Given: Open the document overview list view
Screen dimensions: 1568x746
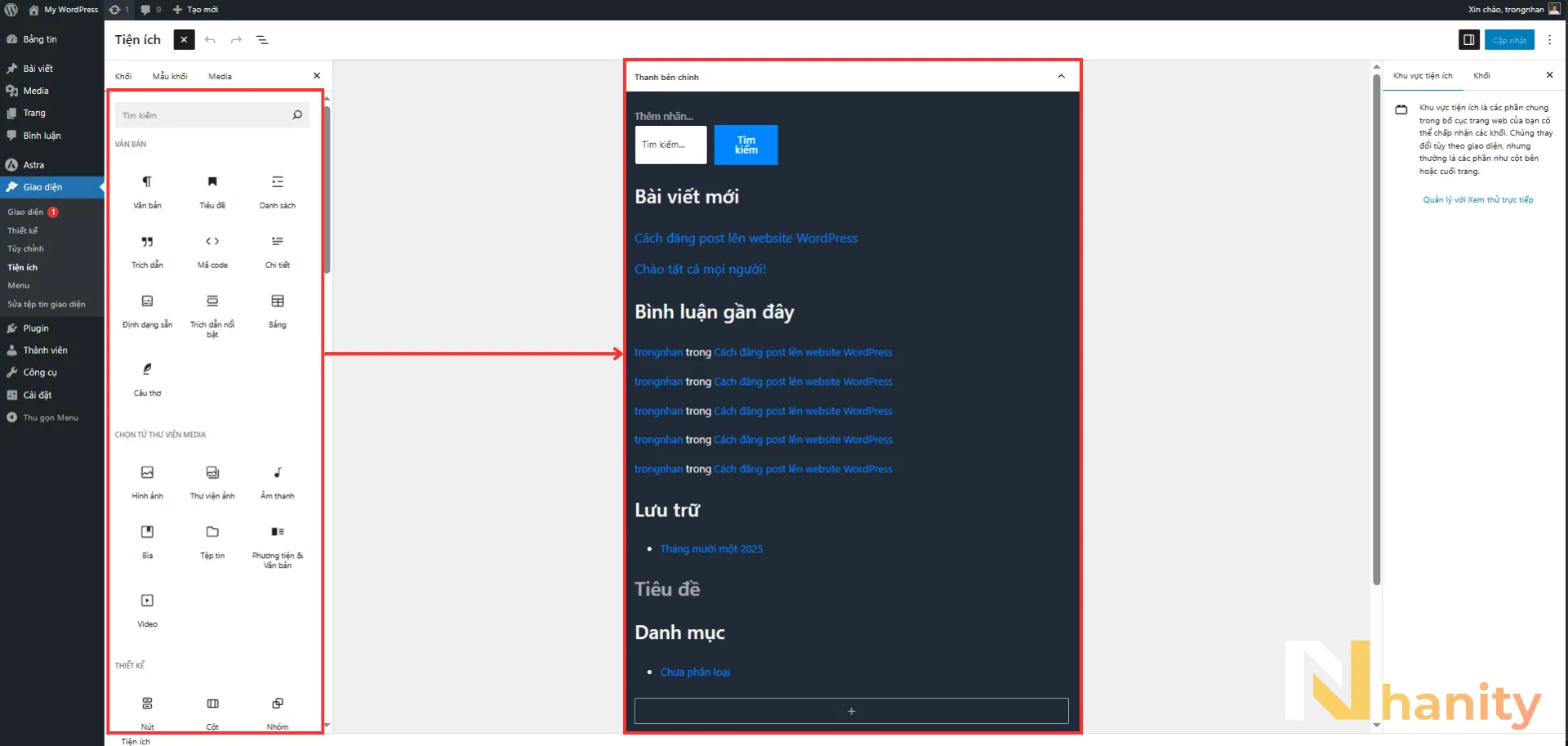Looking at the screenshot, I should tap(262, 40).
